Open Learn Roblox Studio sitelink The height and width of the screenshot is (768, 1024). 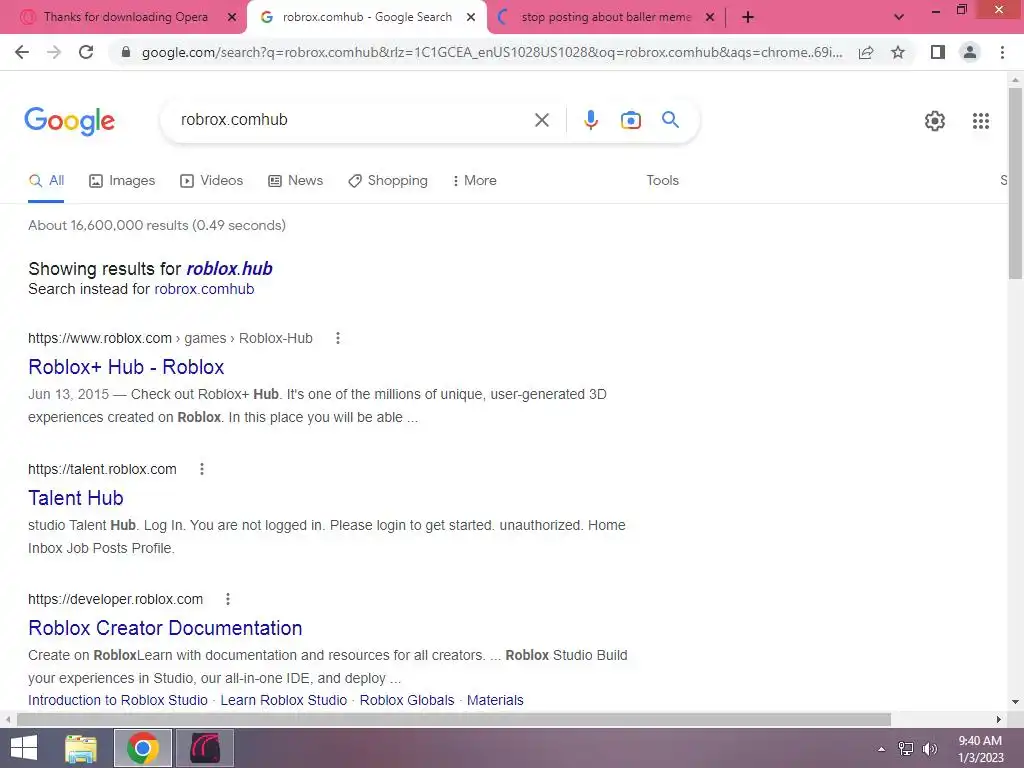coord(283,700)
